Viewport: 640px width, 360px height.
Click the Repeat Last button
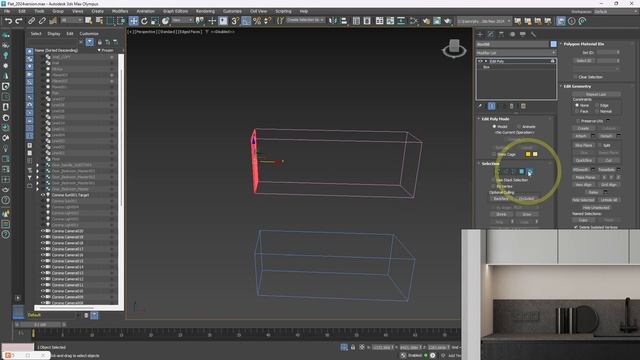click(596, 94)
